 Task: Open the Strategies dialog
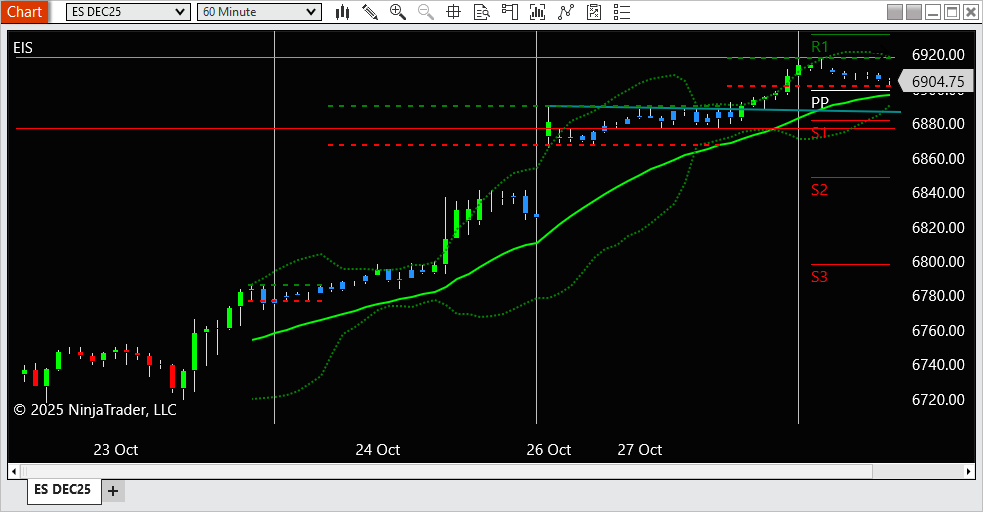point(594,12)
